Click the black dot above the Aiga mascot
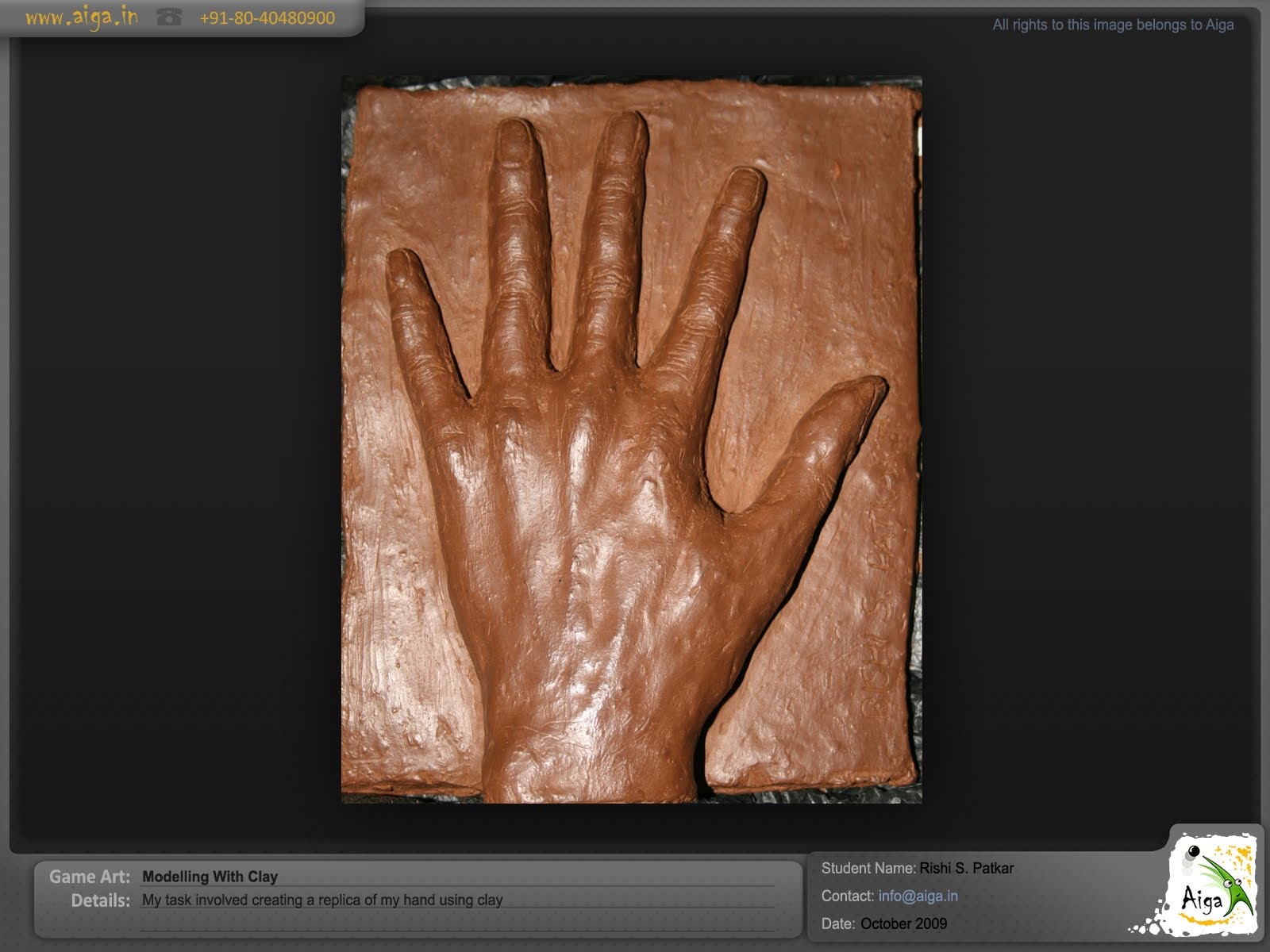This screenshot has width=1270, height=952. 1194,850
